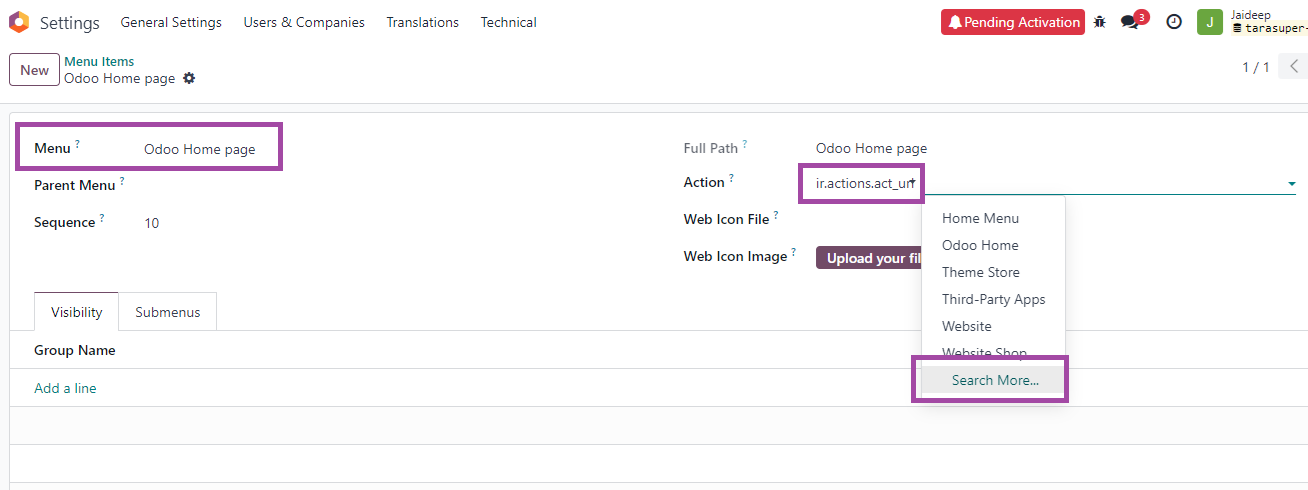Click the Full Path help question mark

click(x=744, y=144)
